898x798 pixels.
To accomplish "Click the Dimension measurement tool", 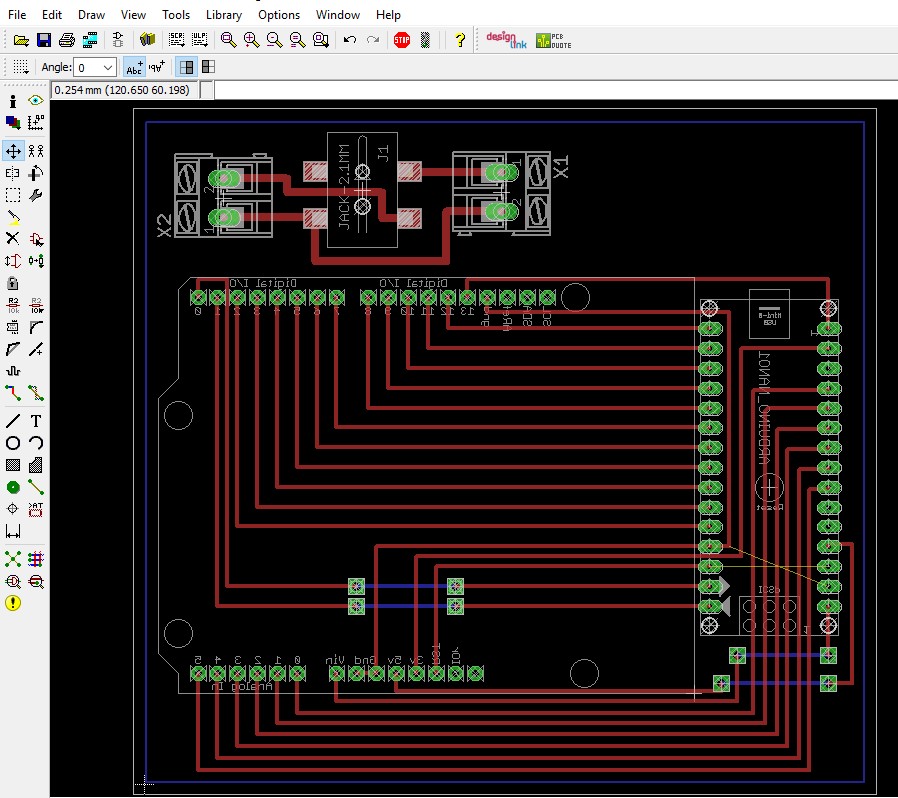I will coord(13,531).
